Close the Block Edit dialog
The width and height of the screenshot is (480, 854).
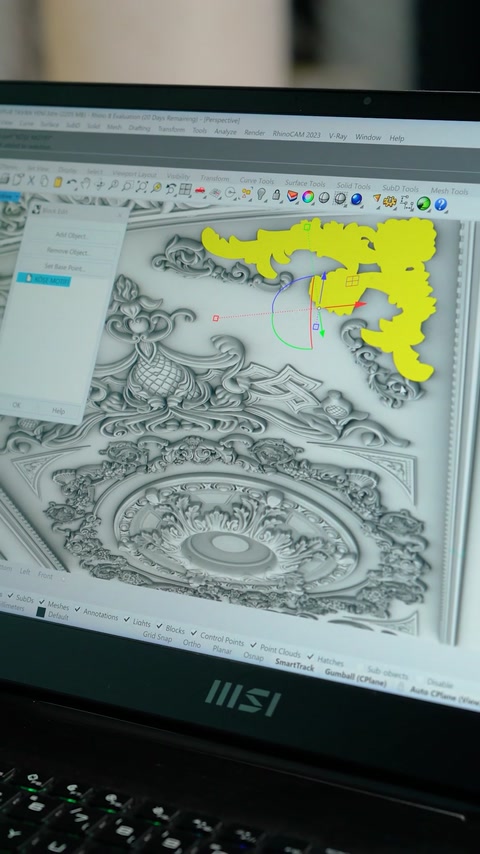tap(120, 216)
